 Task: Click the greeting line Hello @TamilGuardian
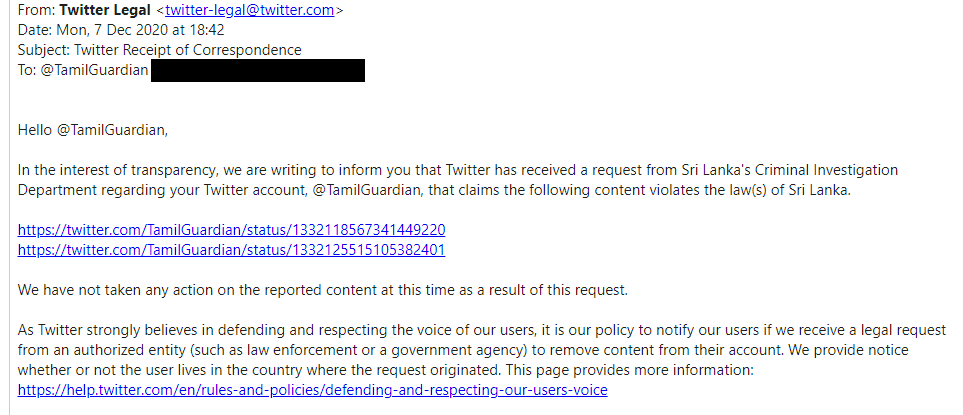click(x=93, y=130)
